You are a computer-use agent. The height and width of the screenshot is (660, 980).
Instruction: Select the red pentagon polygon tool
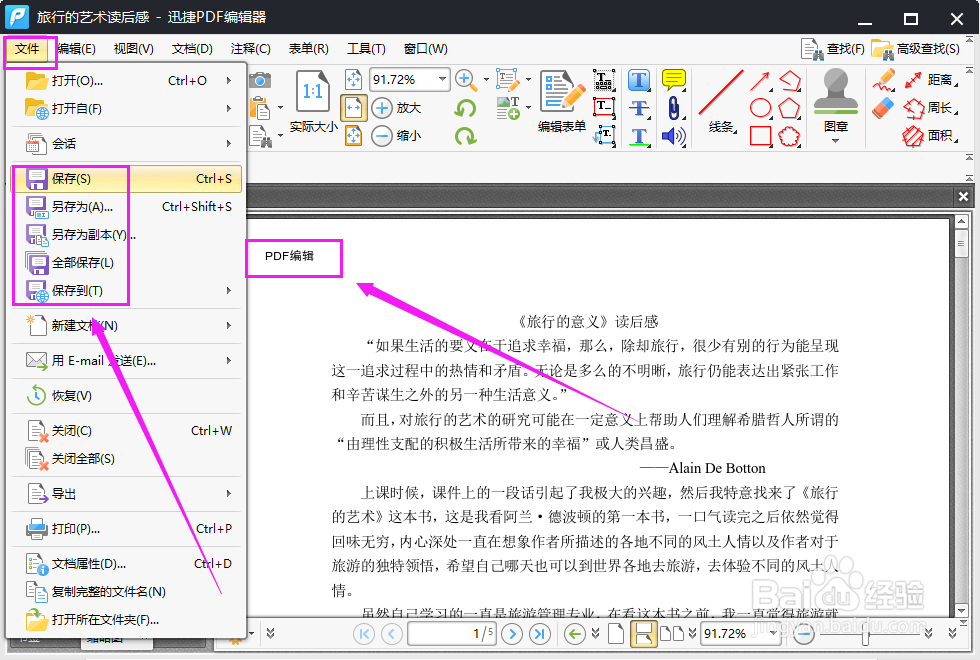tap(789, 108)
